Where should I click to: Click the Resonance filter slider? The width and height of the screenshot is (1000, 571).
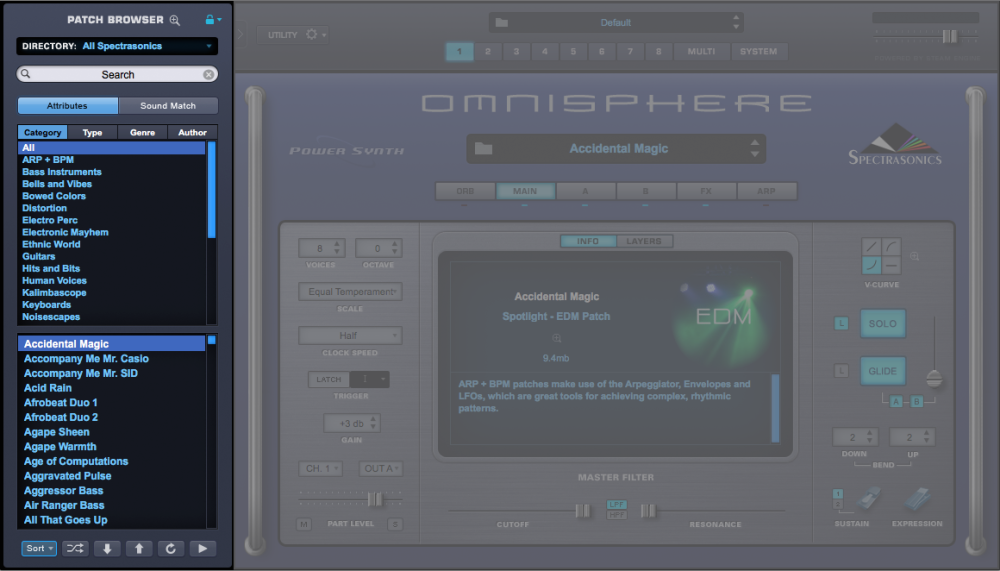tap(648, 510)
